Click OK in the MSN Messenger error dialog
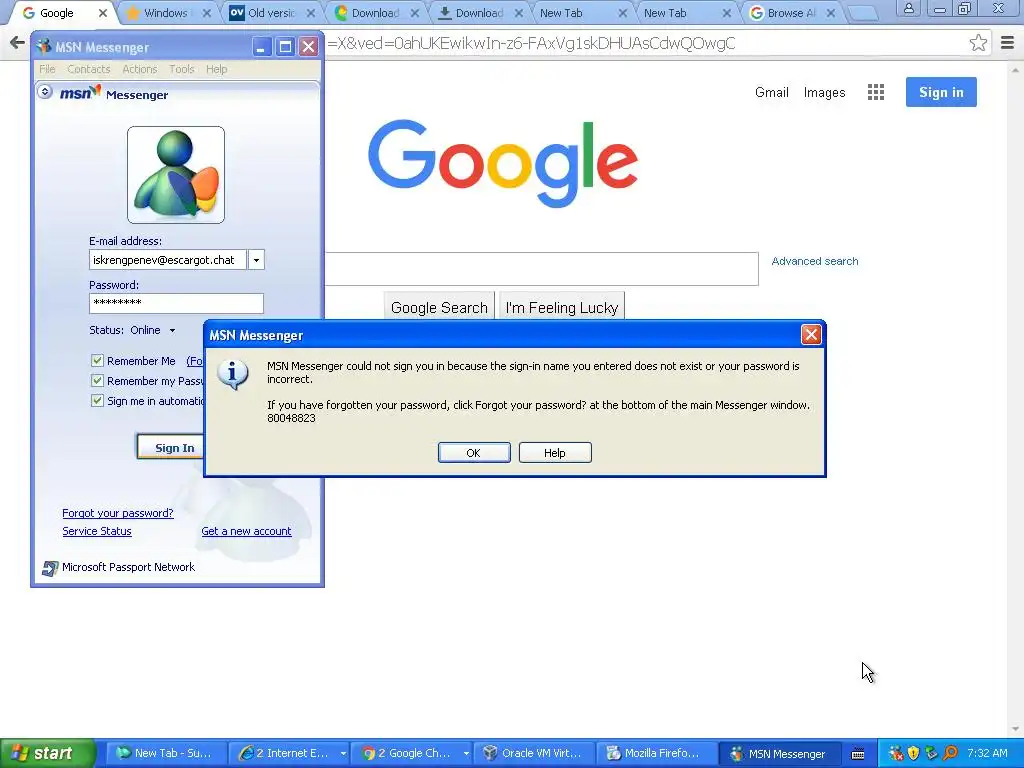 474,453
